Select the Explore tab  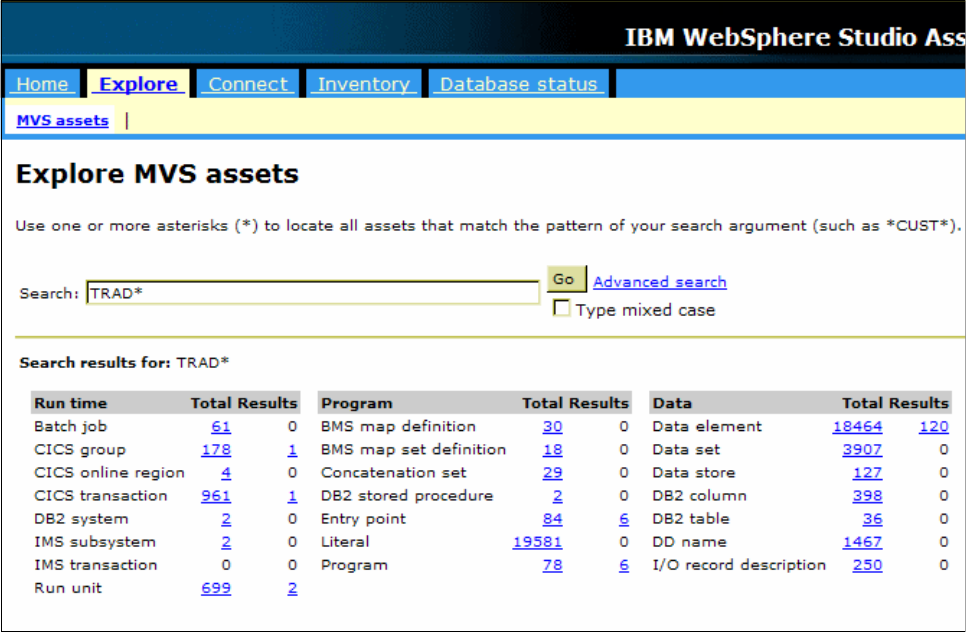138,84
